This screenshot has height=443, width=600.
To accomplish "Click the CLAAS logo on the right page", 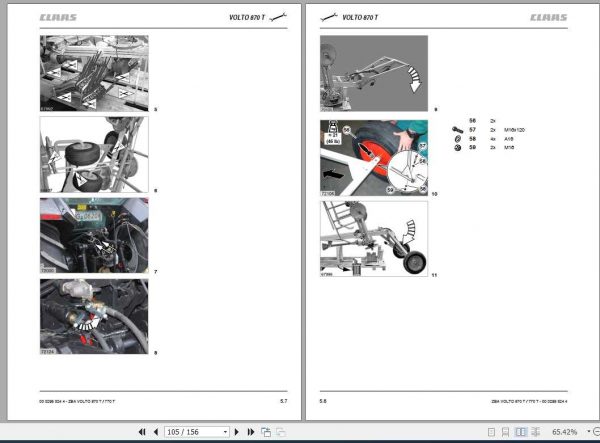I will tap(548, 17).
